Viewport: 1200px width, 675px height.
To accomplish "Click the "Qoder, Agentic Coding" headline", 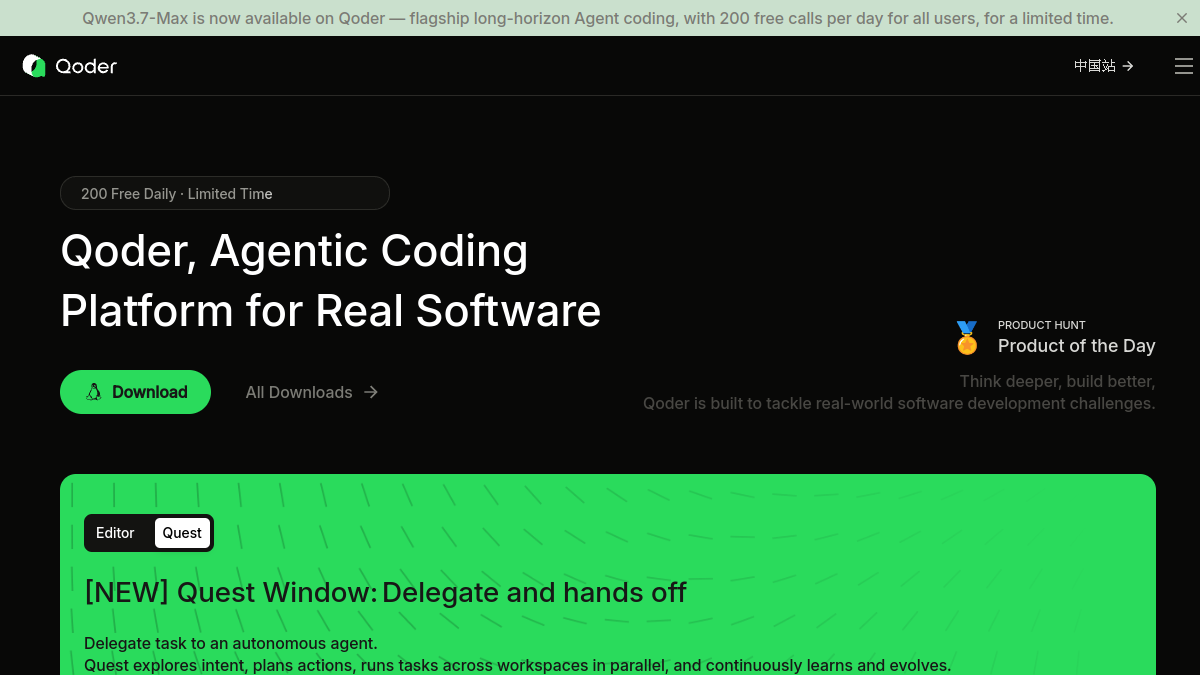I will point(294,250).
